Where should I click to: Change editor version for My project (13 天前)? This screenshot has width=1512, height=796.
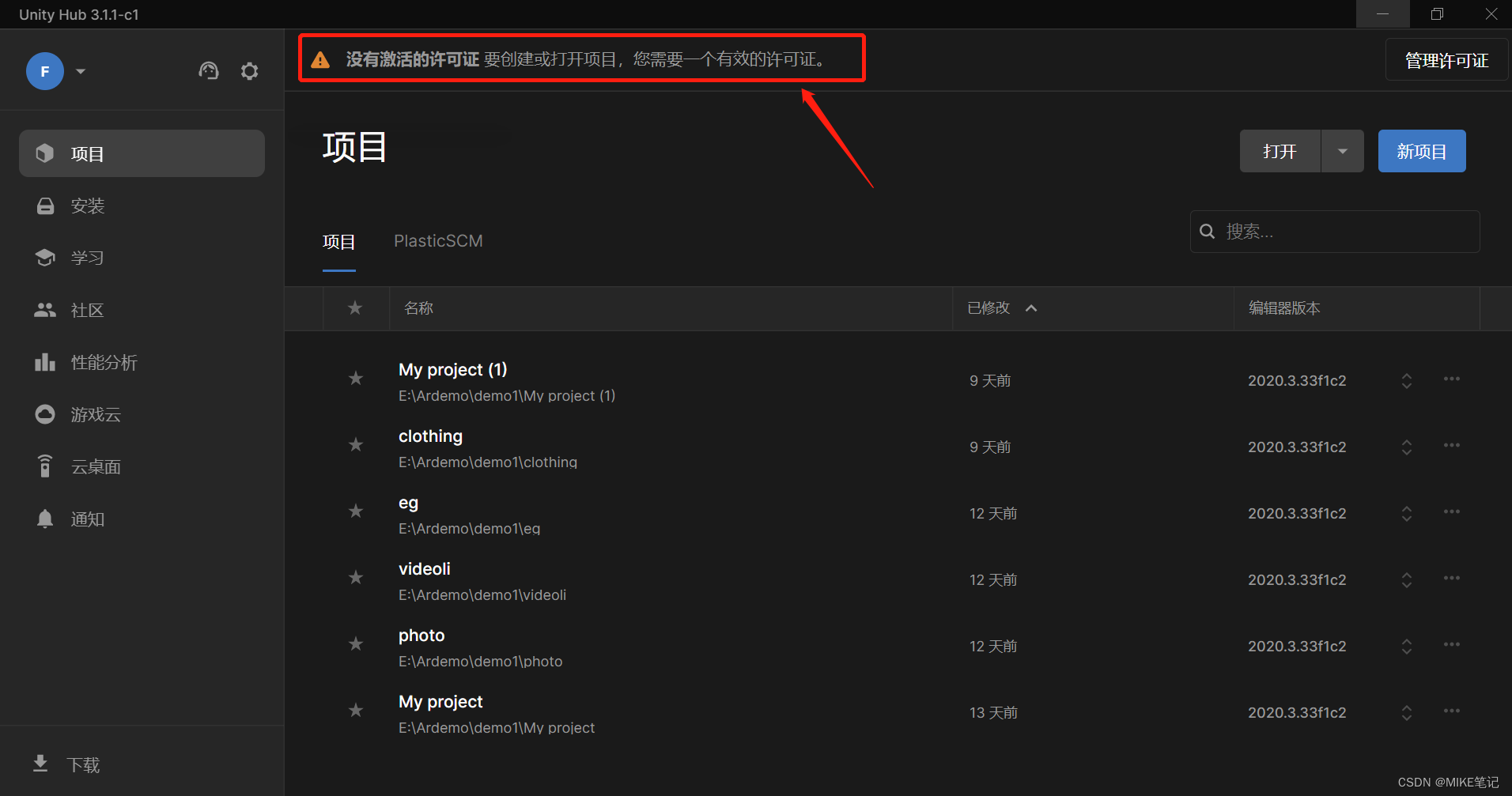tap(1407, 713)
